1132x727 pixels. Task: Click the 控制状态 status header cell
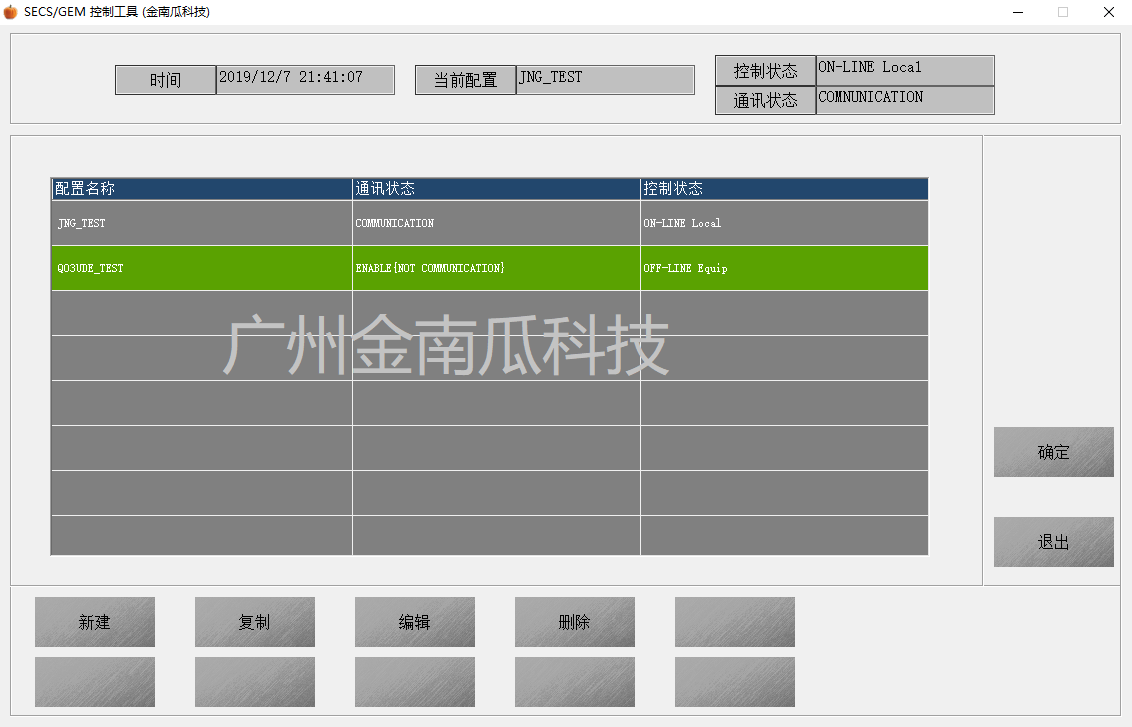[765, 70]
